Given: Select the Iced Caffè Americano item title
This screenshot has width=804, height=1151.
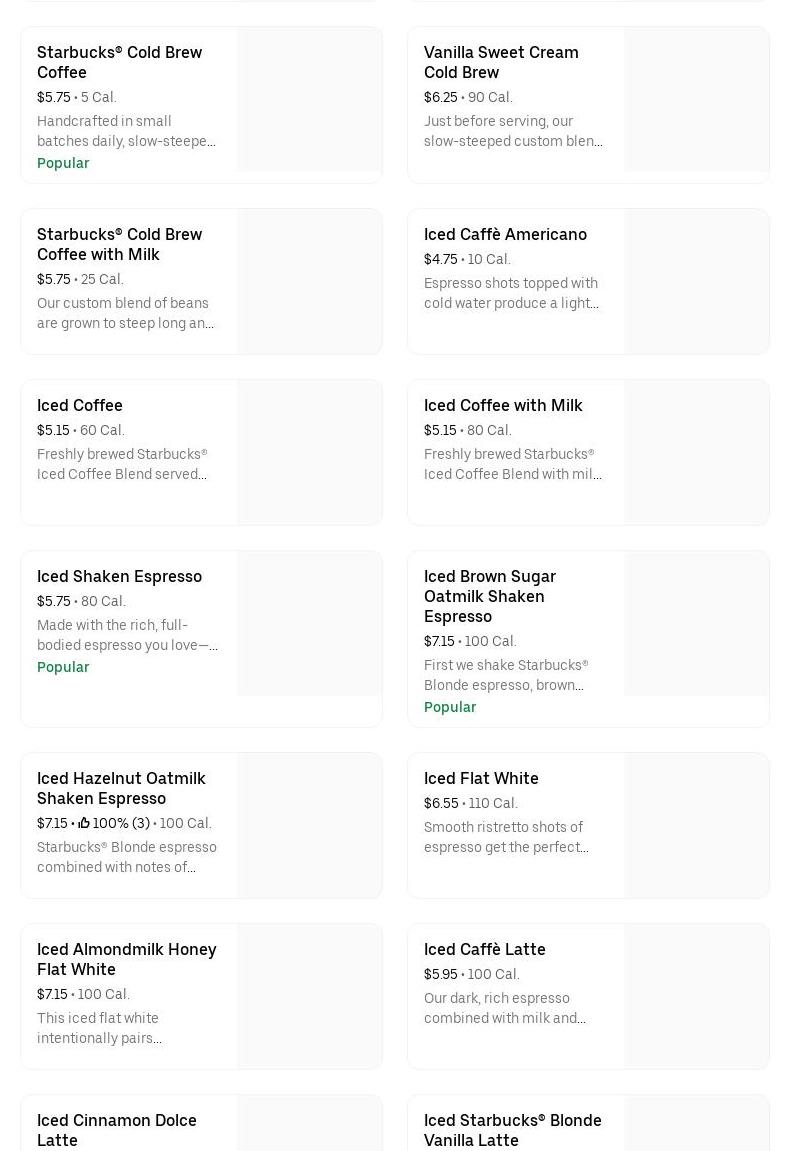Looking at the screenshot, I should coord(505,234).
